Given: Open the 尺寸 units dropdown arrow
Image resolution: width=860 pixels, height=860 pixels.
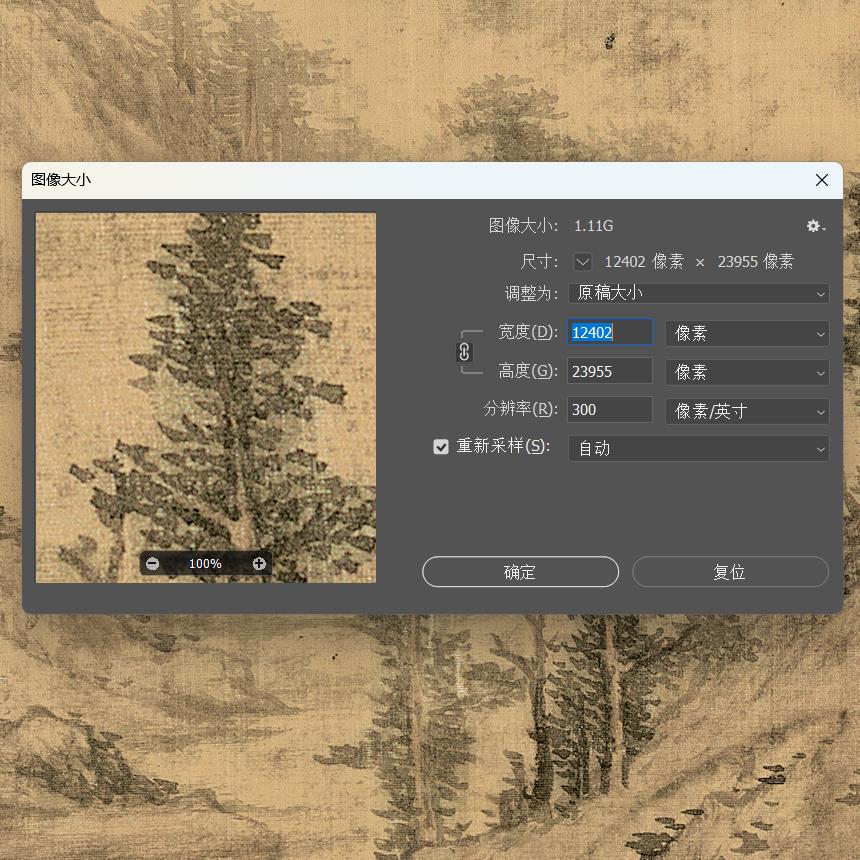Looking at the screenshot, I should (x=582, y=262).
